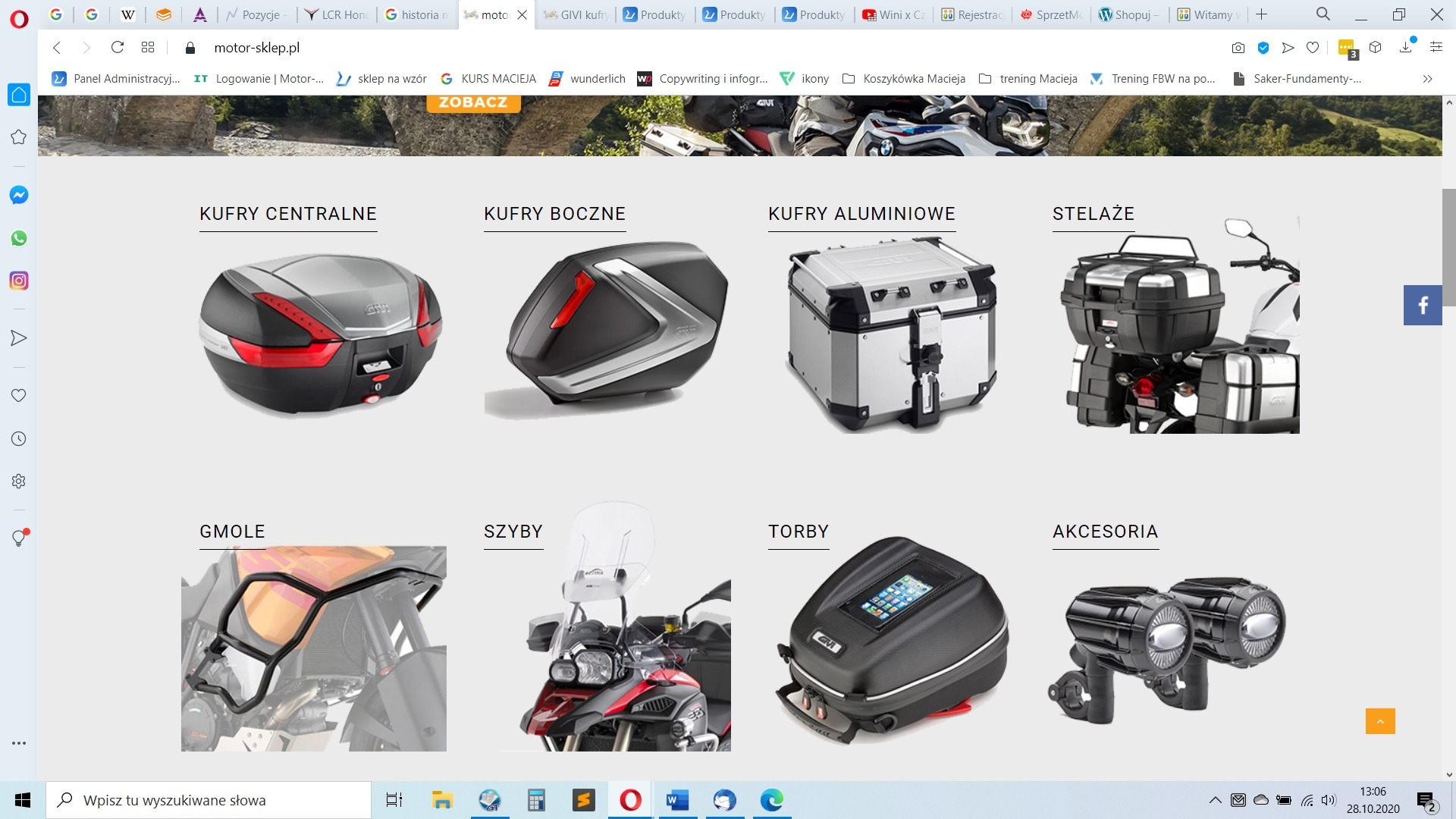Click the KUFRY ALUMINIOWE aluminium case image
1456x819 pixels.
(x=891, y=334)
